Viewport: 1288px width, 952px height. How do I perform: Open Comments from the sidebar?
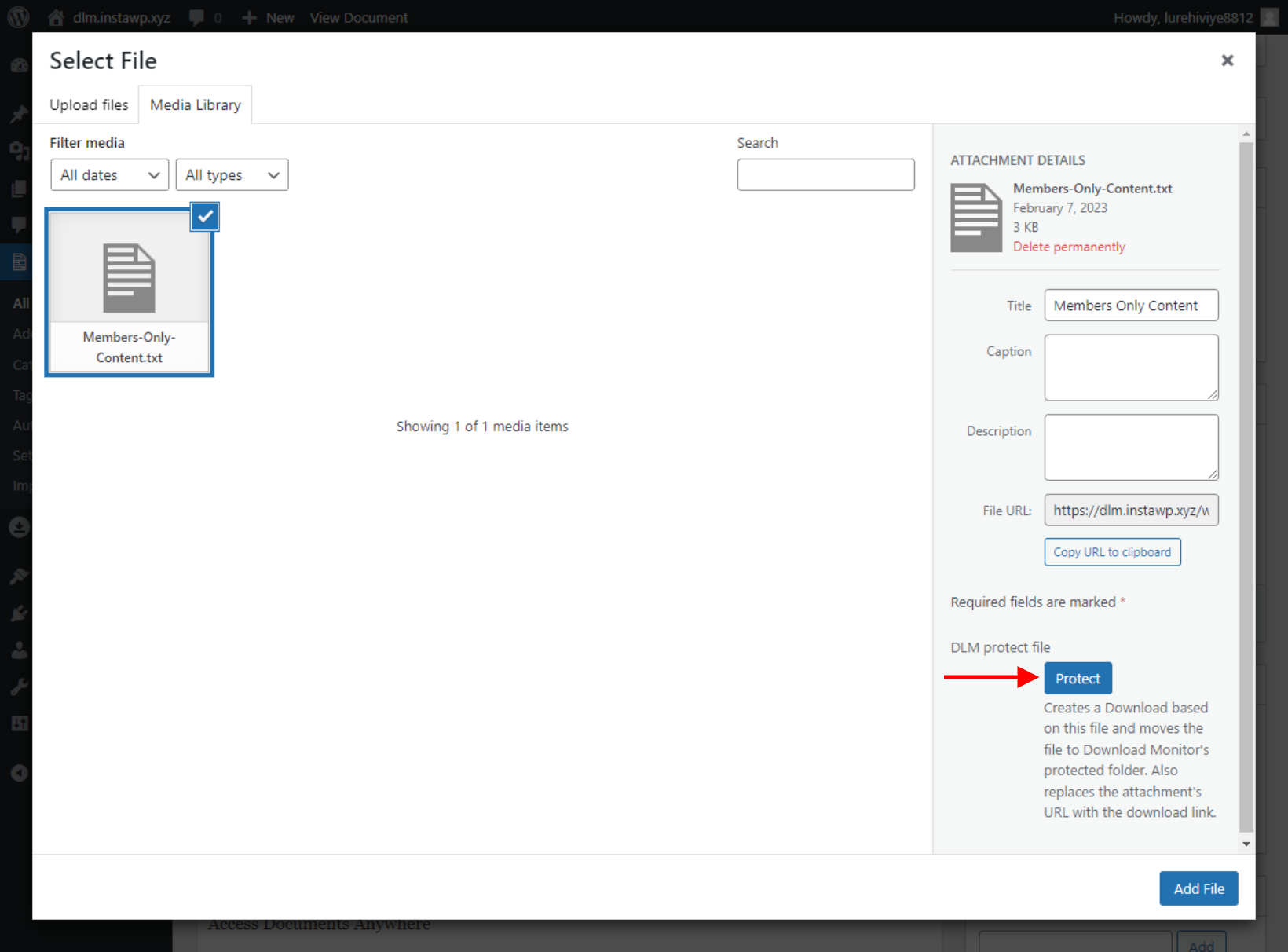[x=19, y=225]
